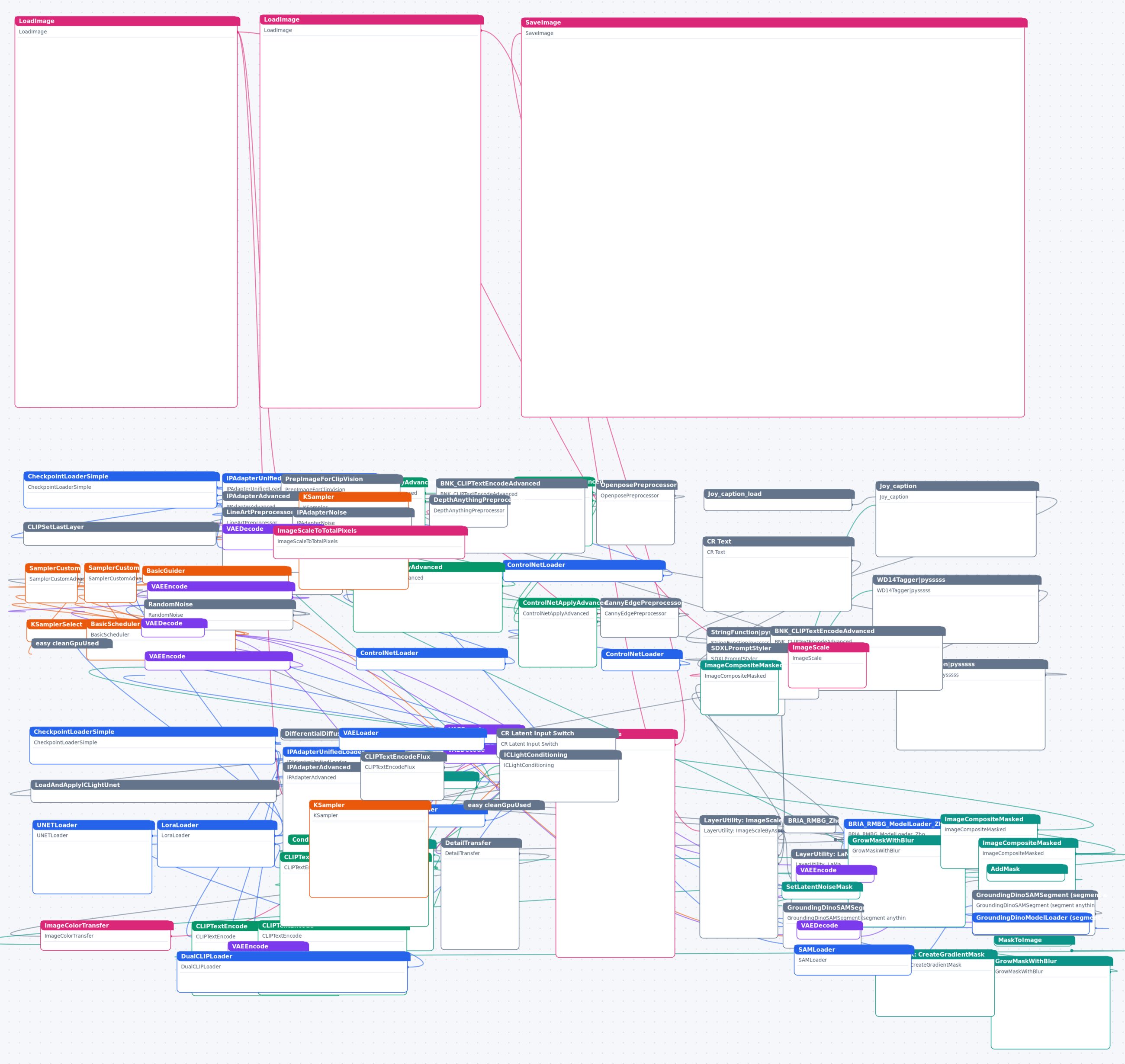Screen dimensions: 1125x1064
Task: Select the StringFunction|pysssss node header
Action: point(739,632)
